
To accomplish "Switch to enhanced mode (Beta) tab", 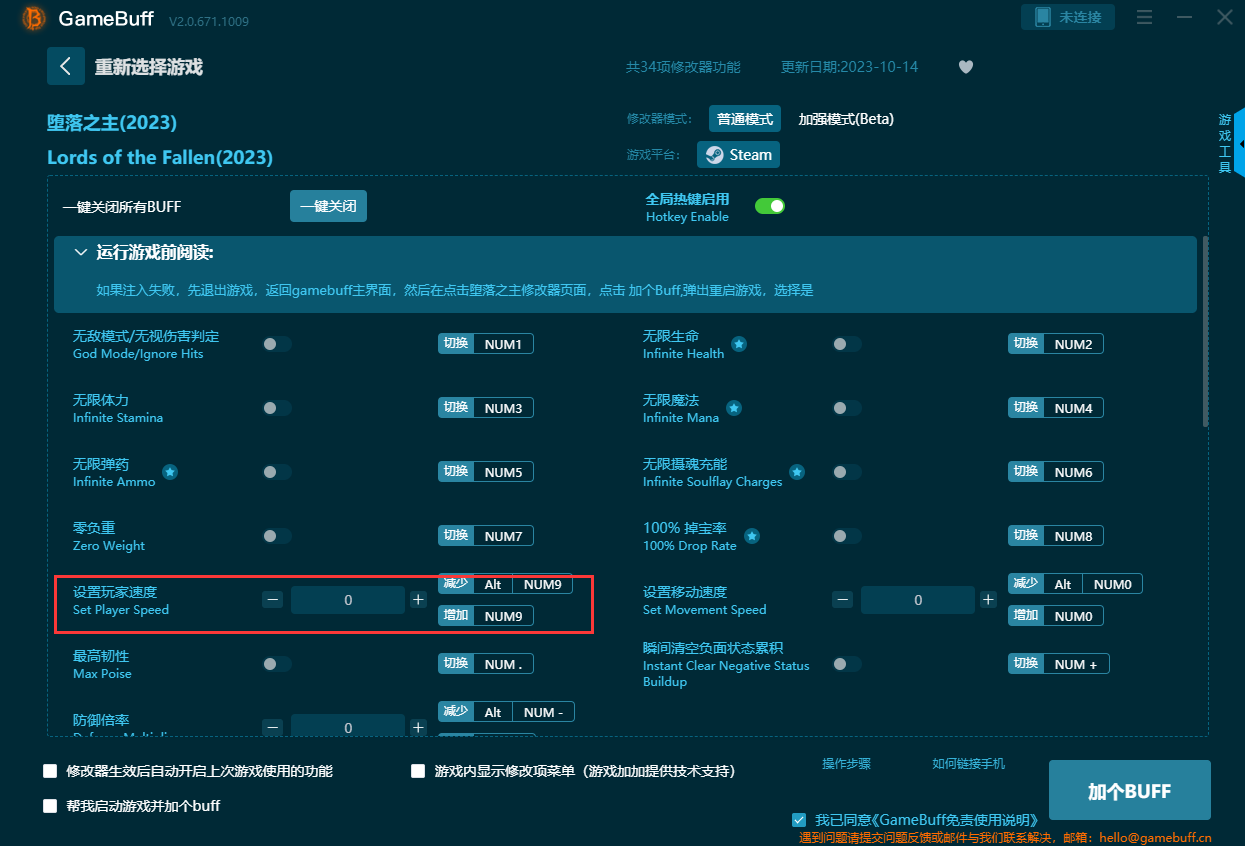I will pos(846,119).
